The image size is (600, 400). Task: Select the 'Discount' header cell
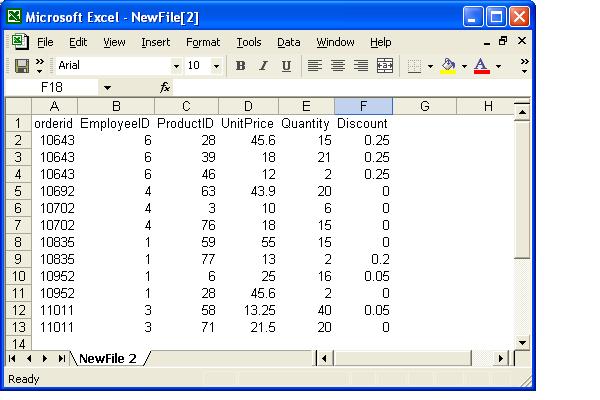click(364, 123)
